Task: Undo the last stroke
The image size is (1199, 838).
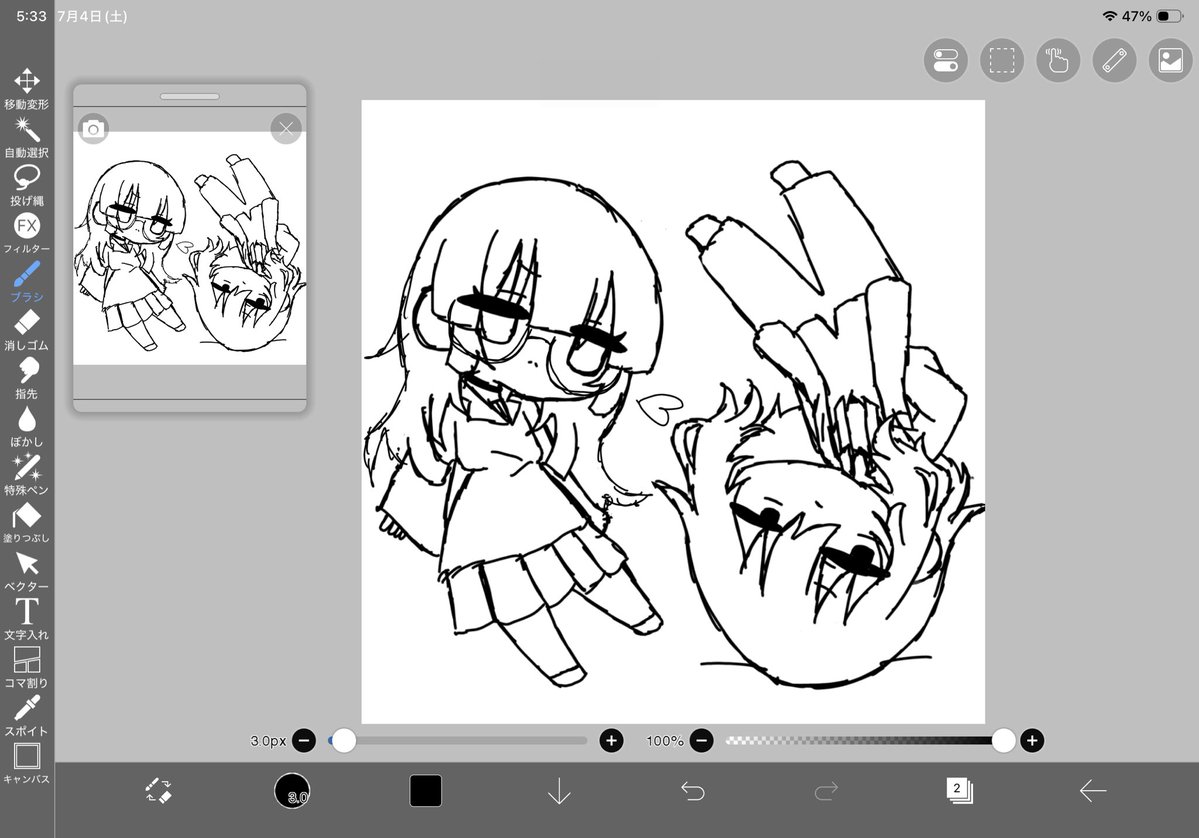Action: pyautogui.click(x=693, y=791)
